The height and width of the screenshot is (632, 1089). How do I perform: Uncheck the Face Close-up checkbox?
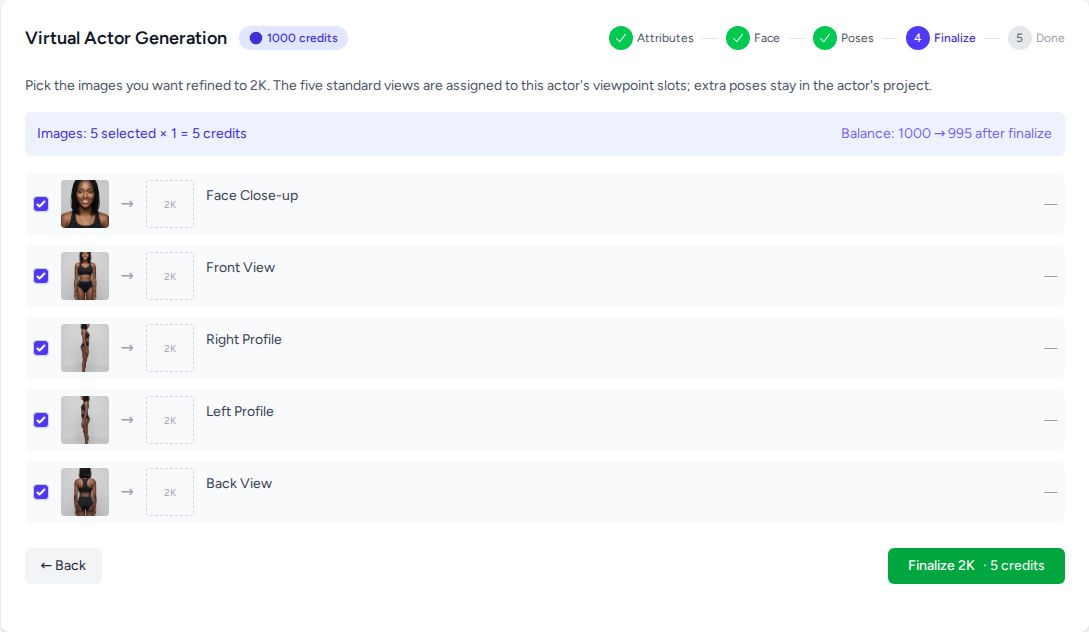tap(41, 204)
